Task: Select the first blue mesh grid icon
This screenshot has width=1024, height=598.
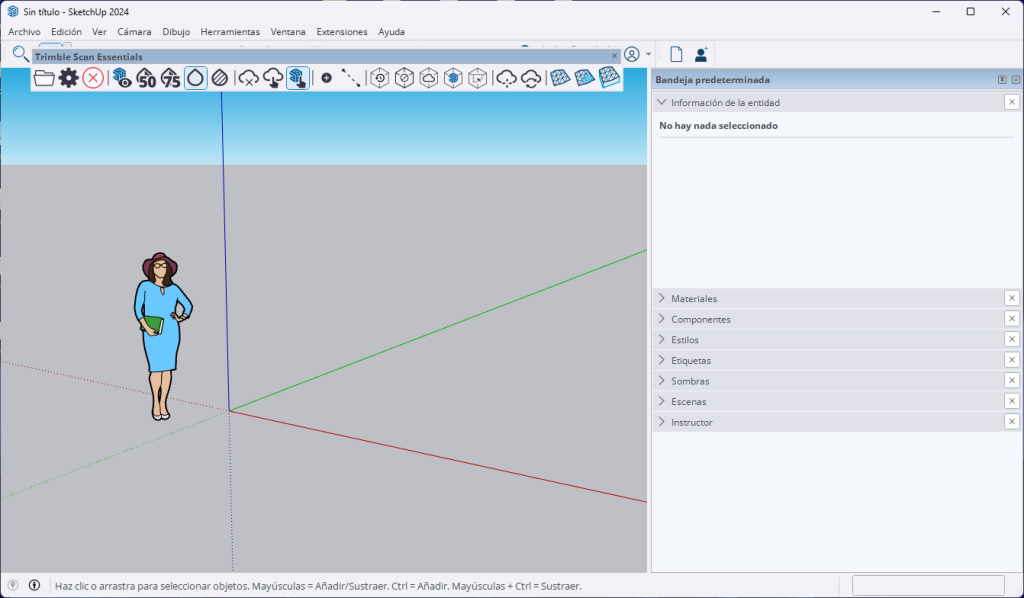Action: point(560,78)
